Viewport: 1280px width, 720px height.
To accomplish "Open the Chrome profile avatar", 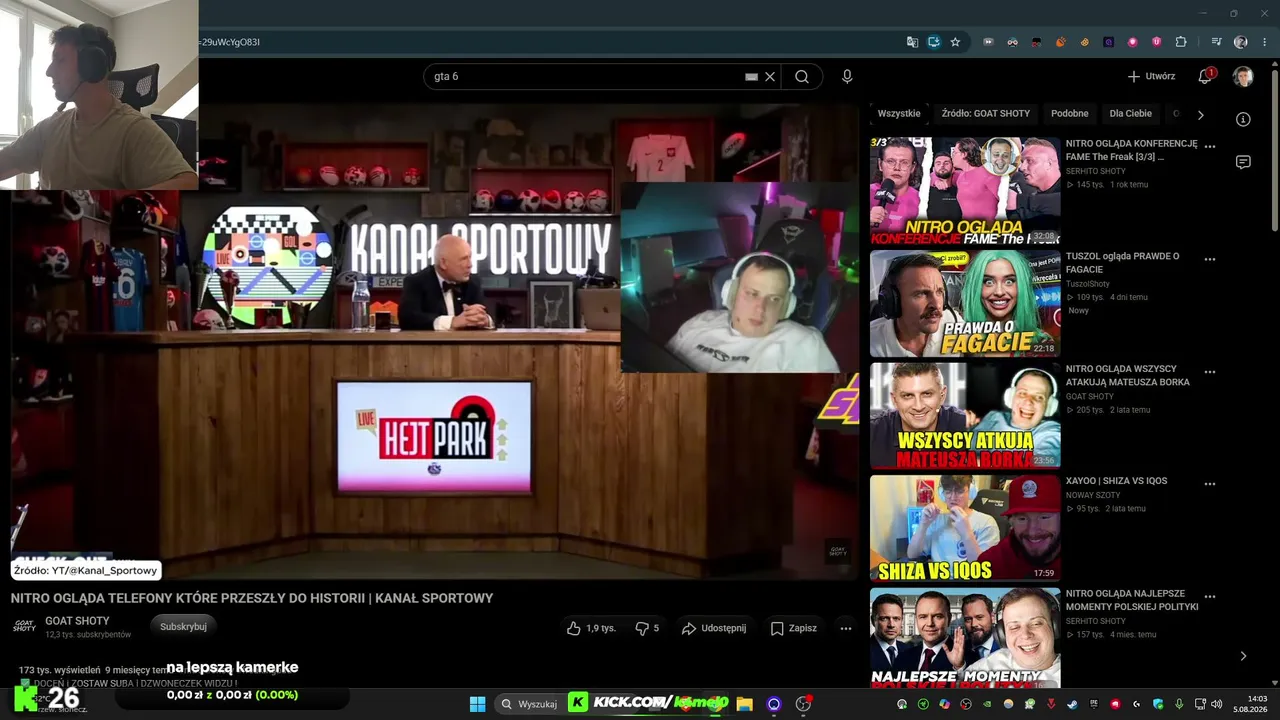I will 1241,42.
